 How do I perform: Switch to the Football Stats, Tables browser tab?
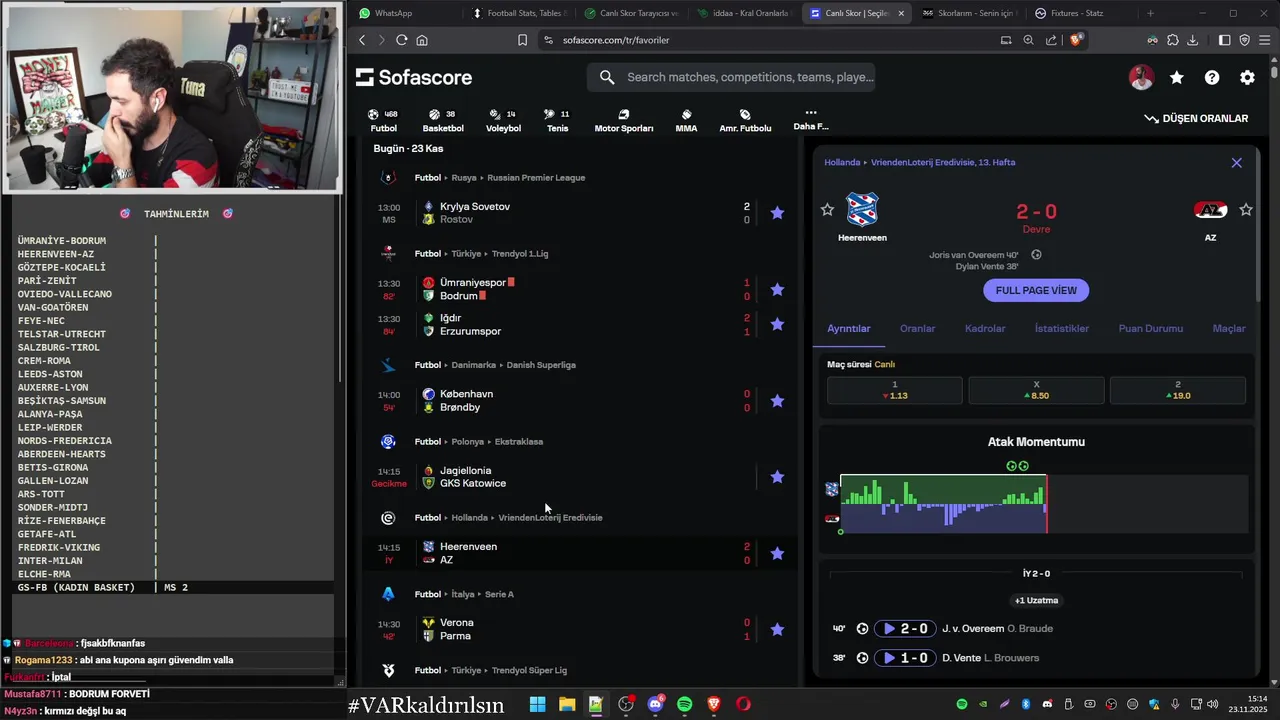click(517, 13)
